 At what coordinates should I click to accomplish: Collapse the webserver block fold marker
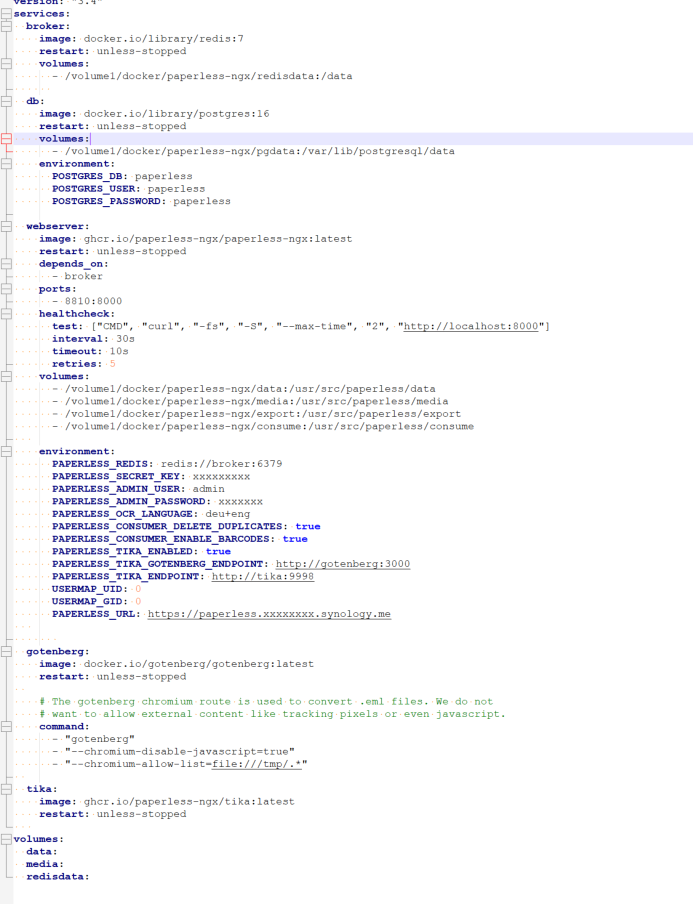pyautogui.click(x=6, y=226)
